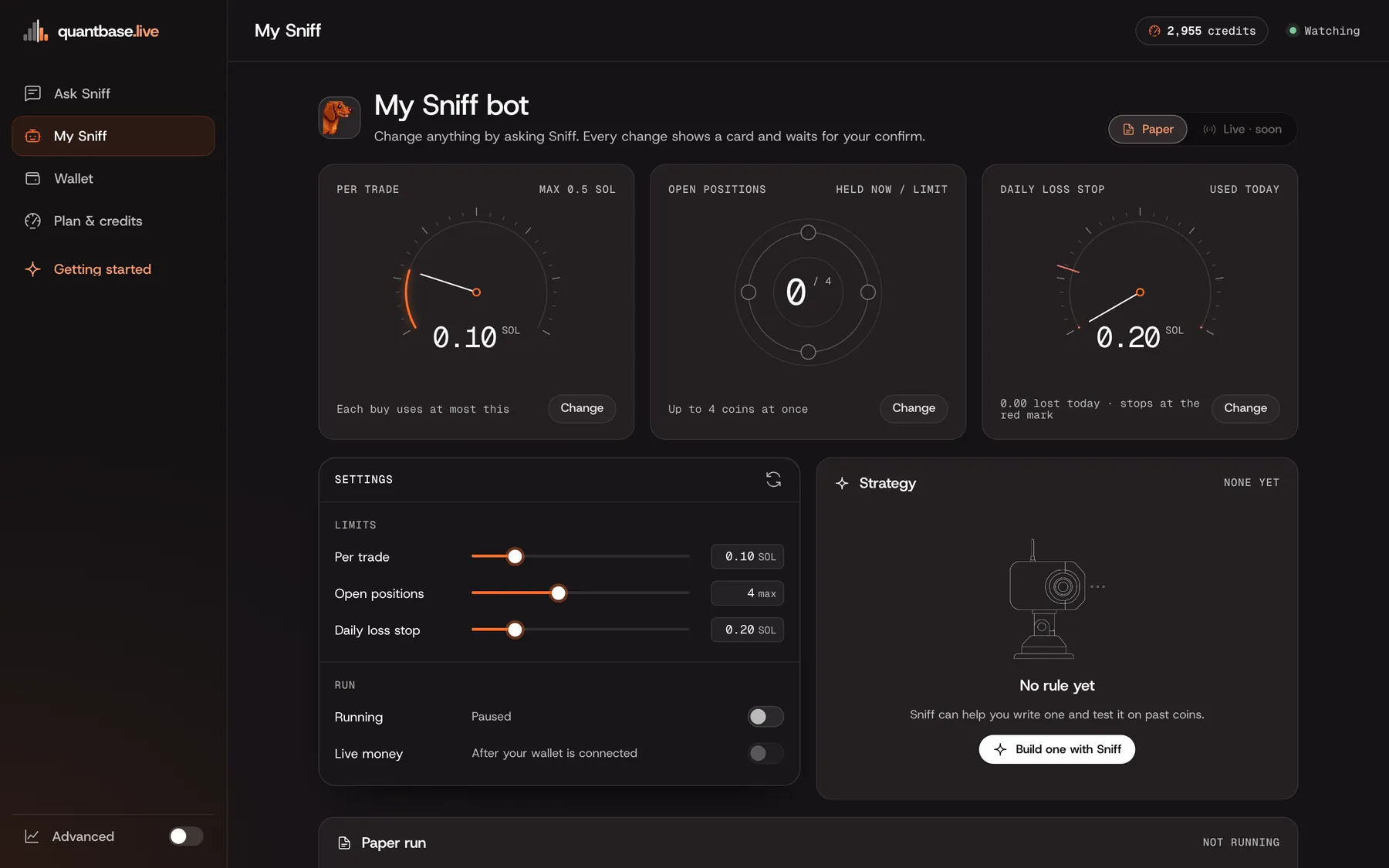
Task: Click the Ask Sniff chat icon
Action: point(32,93)
